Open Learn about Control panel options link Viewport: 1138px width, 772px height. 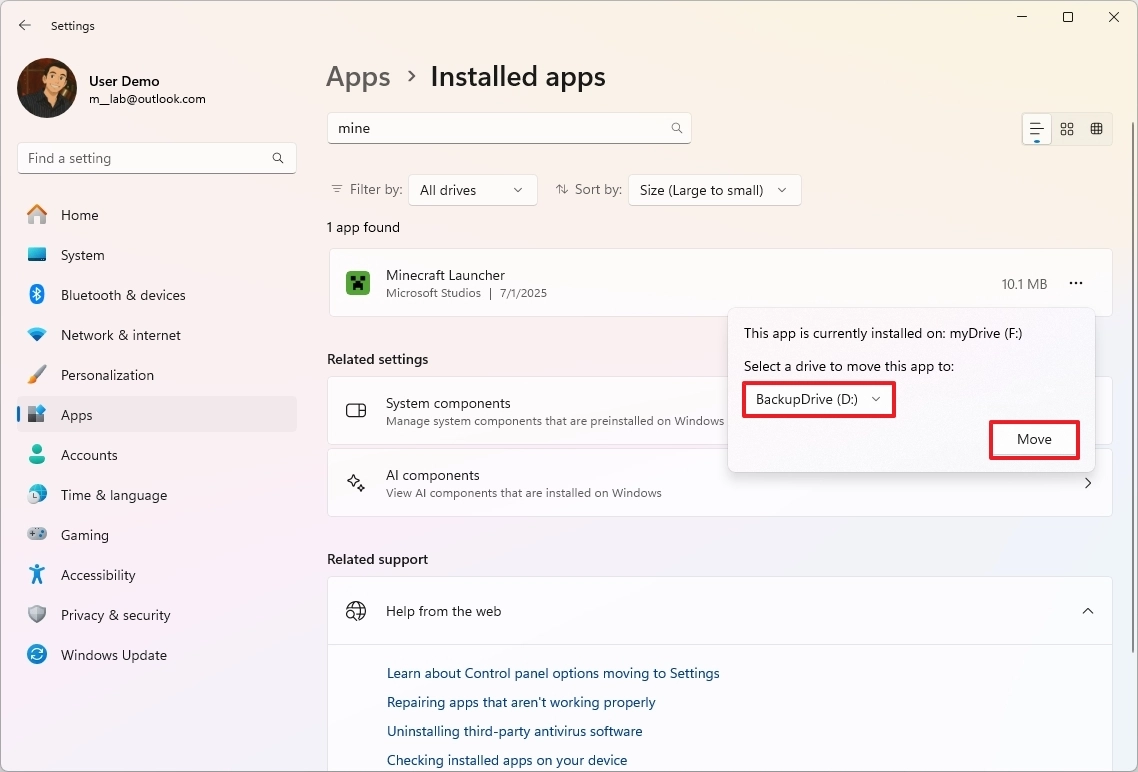pos(553,673)
